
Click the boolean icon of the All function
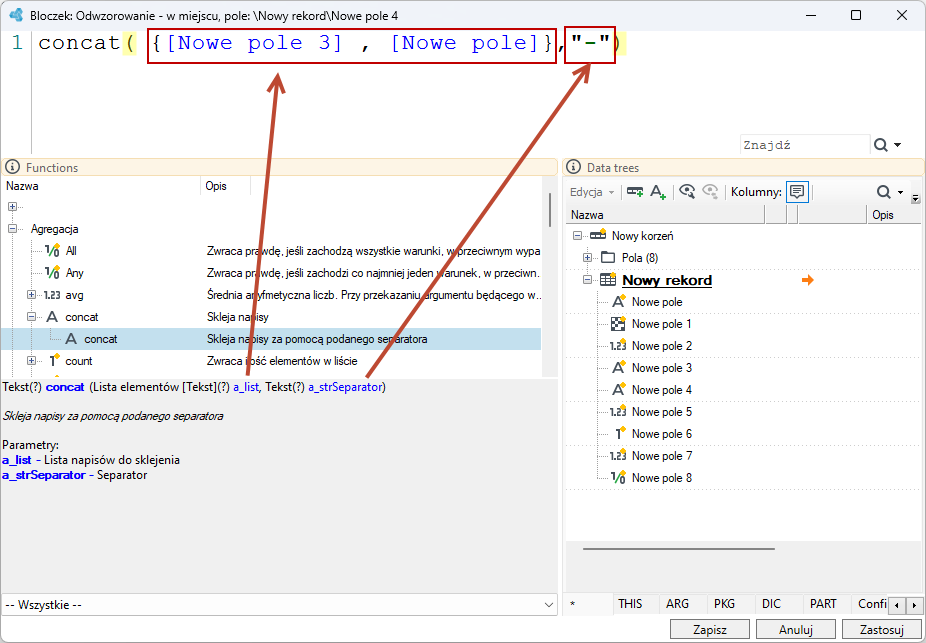53,251
